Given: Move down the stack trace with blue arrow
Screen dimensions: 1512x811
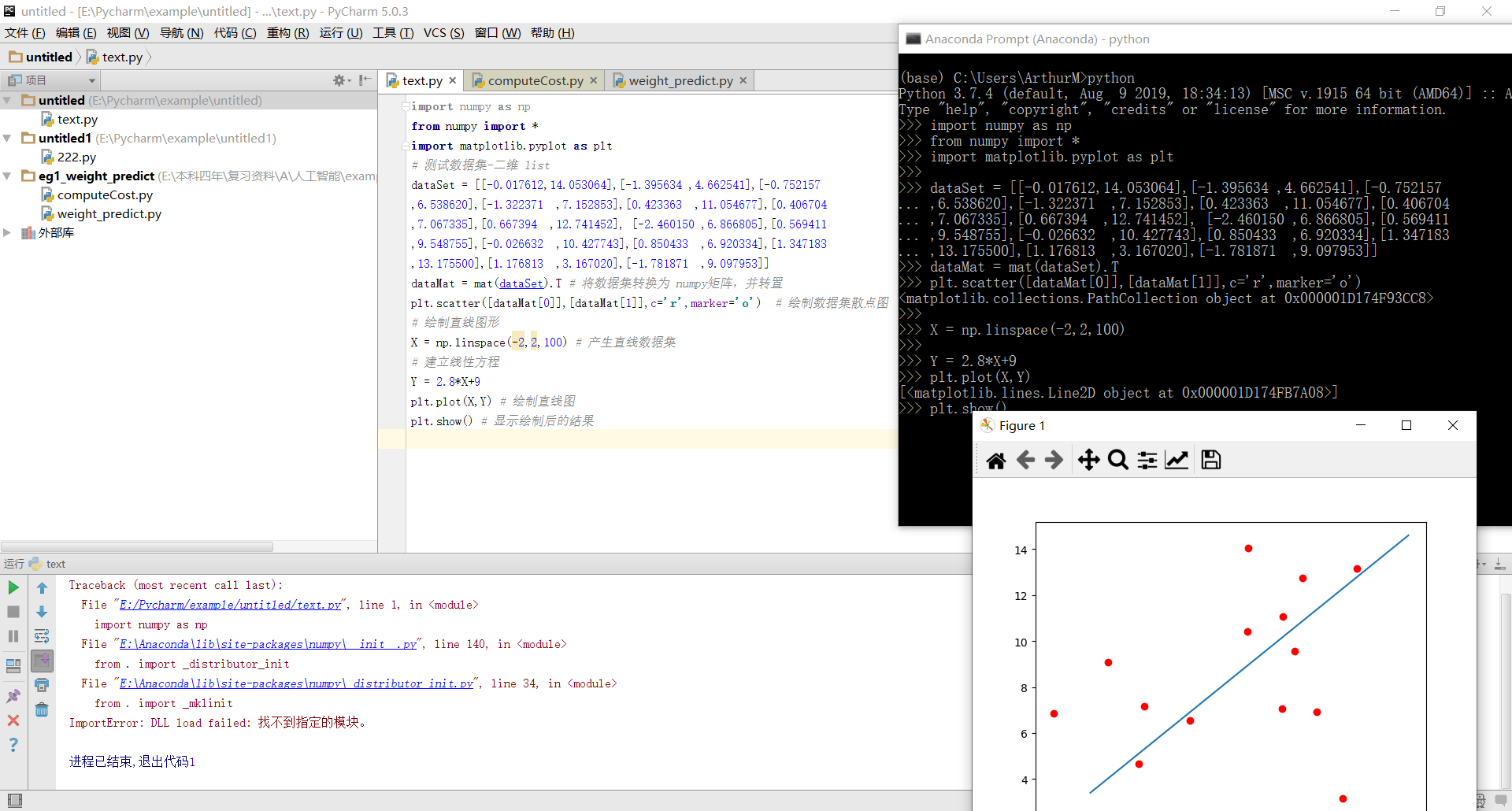Looking at the screenshot, I should point(42,612).
